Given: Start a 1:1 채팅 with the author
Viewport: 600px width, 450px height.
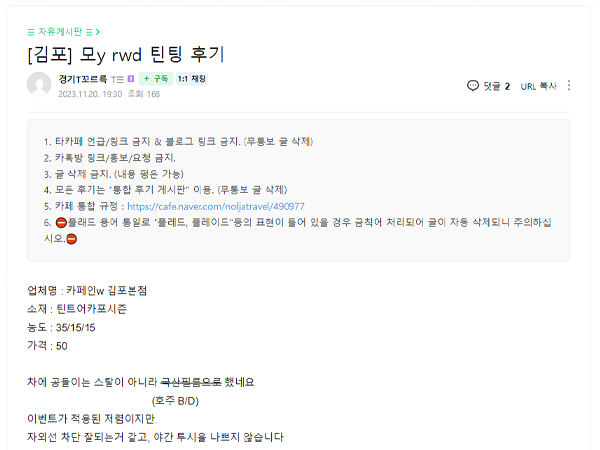Looking at the screenshot, I should 192,78.
